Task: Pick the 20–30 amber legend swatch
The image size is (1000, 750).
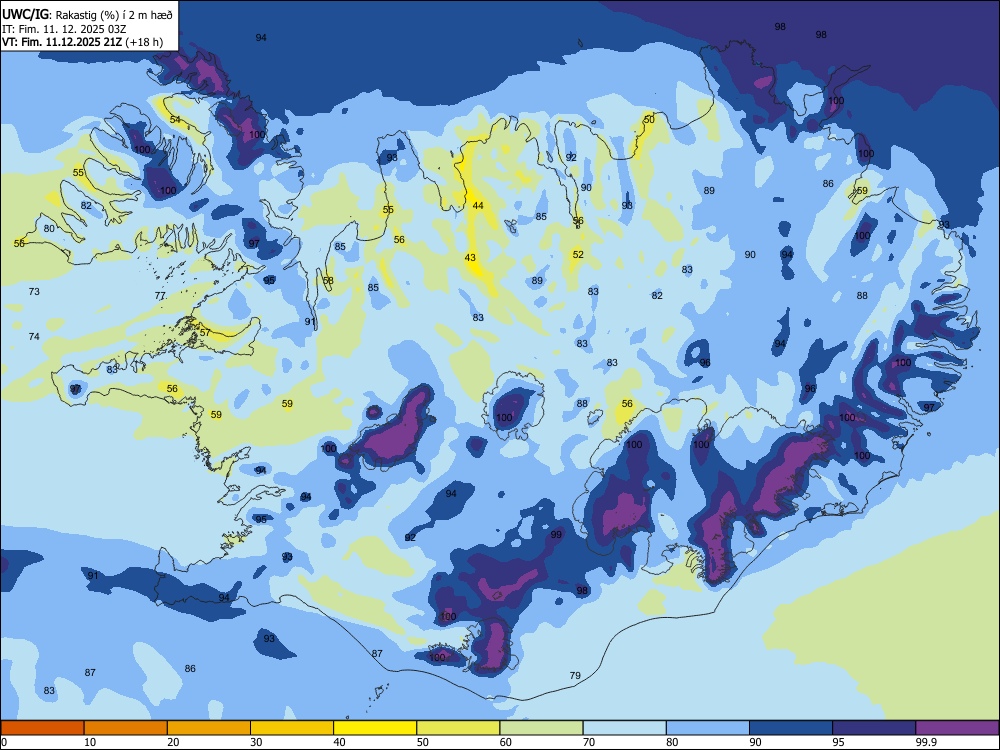Action: coord(209,728)
